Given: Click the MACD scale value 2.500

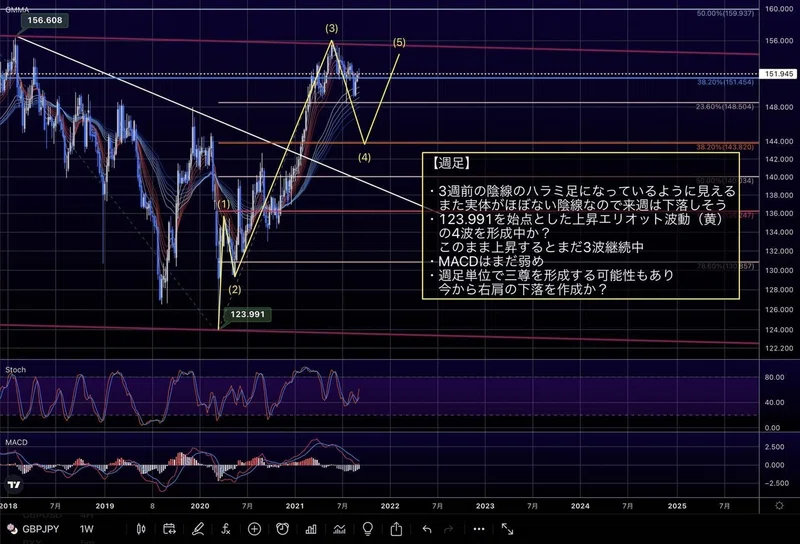Looking at the screenshot, I should [x=774, y=447].
